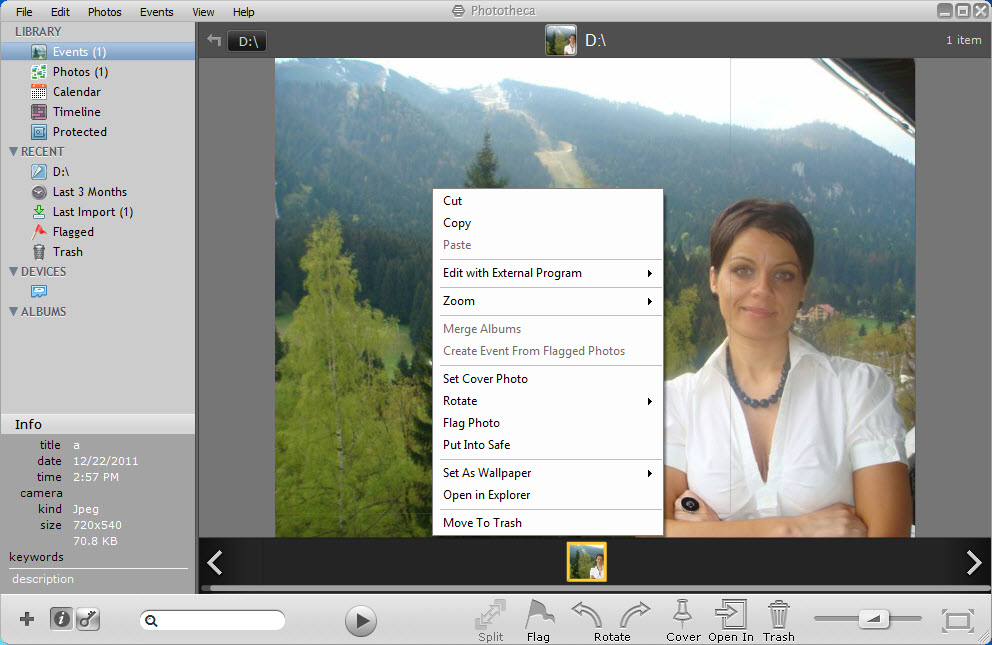Click the toolbar Trash icon

pos(779,621)
